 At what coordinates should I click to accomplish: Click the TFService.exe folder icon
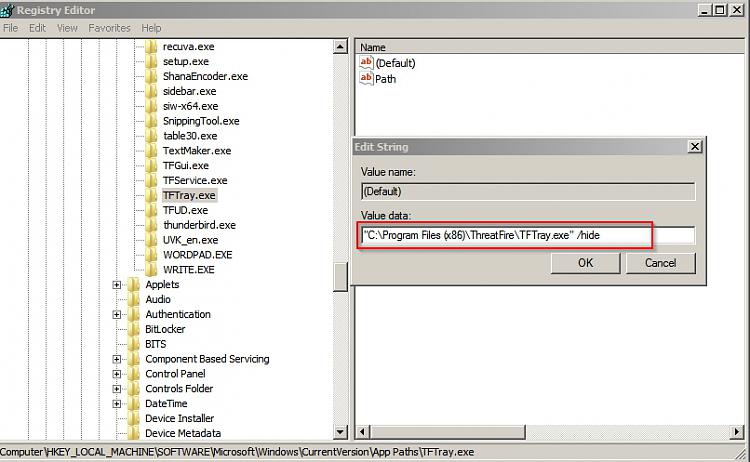coord(151,180)
